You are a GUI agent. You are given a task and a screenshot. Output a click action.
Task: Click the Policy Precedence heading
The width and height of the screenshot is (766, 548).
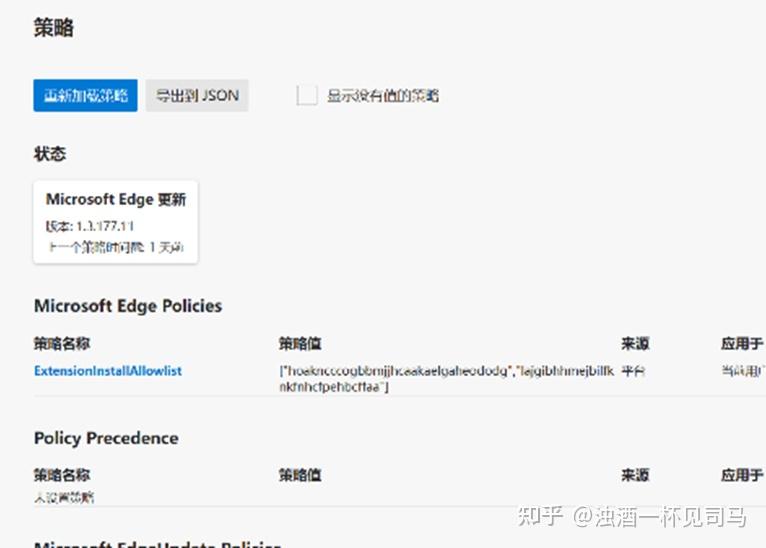click(106, 438)
